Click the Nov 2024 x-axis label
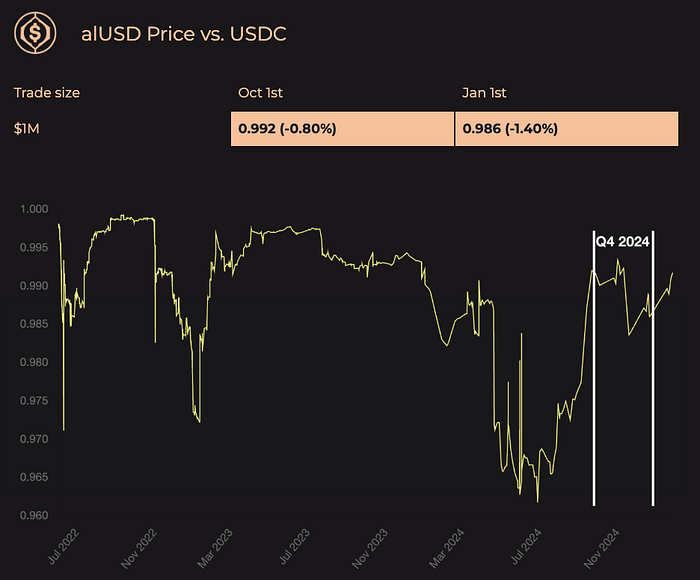The width and height of the screenshot is (700, 580). (601, 548)
